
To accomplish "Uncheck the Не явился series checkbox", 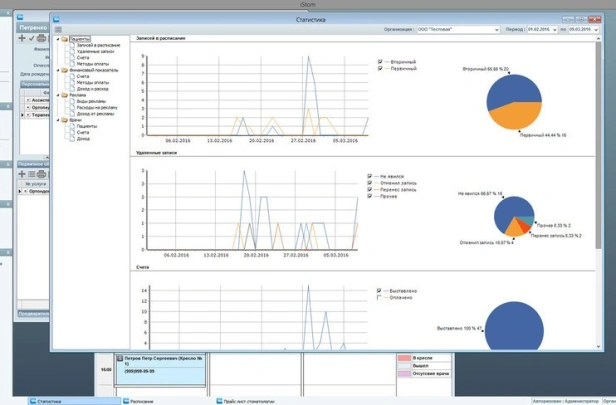I will point(370,177).
